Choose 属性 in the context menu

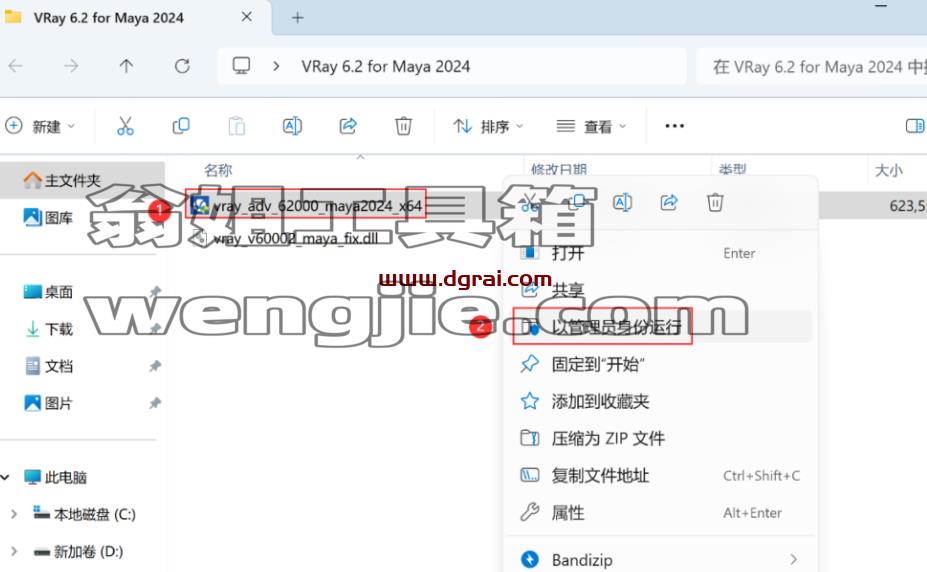pyautogui.click(x=660, y=512)
